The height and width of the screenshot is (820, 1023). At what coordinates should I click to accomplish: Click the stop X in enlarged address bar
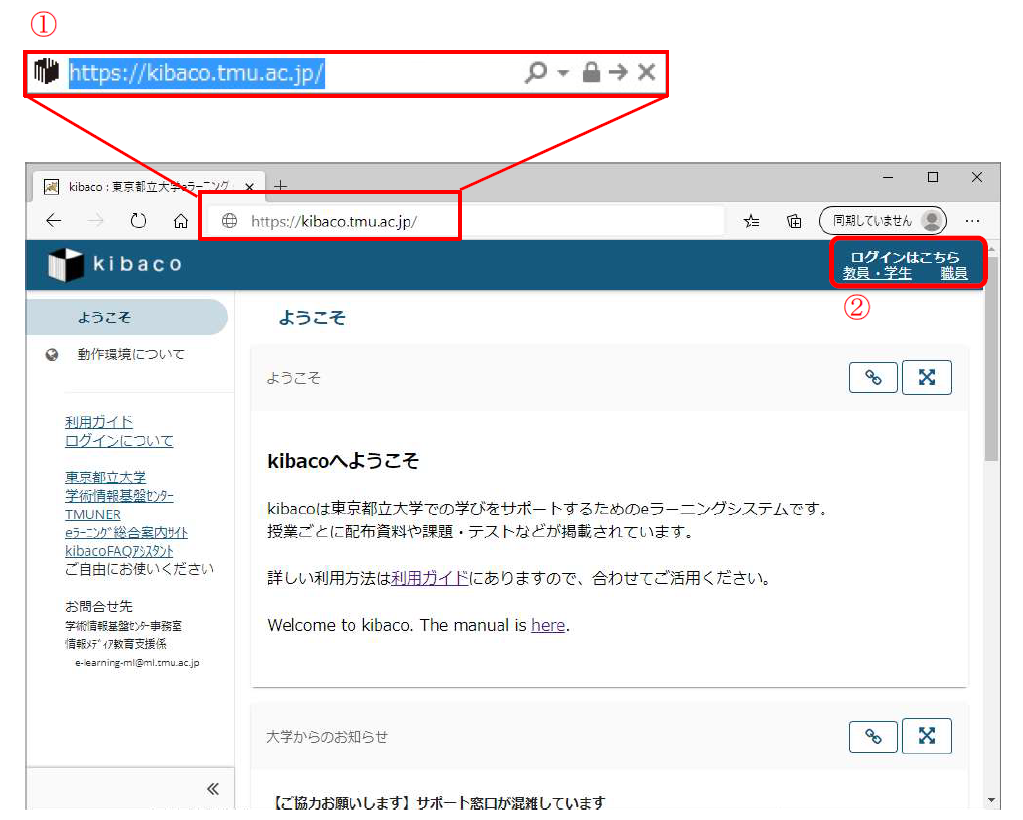click(x=647, y=72)
